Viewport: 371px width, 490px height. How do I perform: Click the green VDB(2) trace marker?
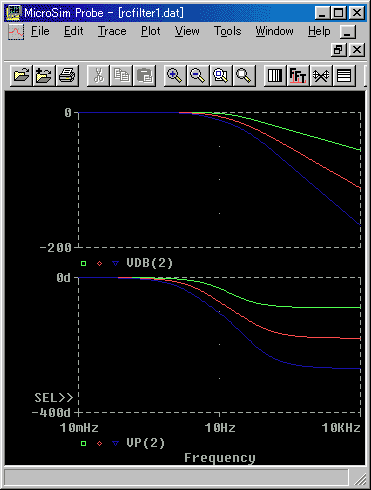tap(83, 263)
